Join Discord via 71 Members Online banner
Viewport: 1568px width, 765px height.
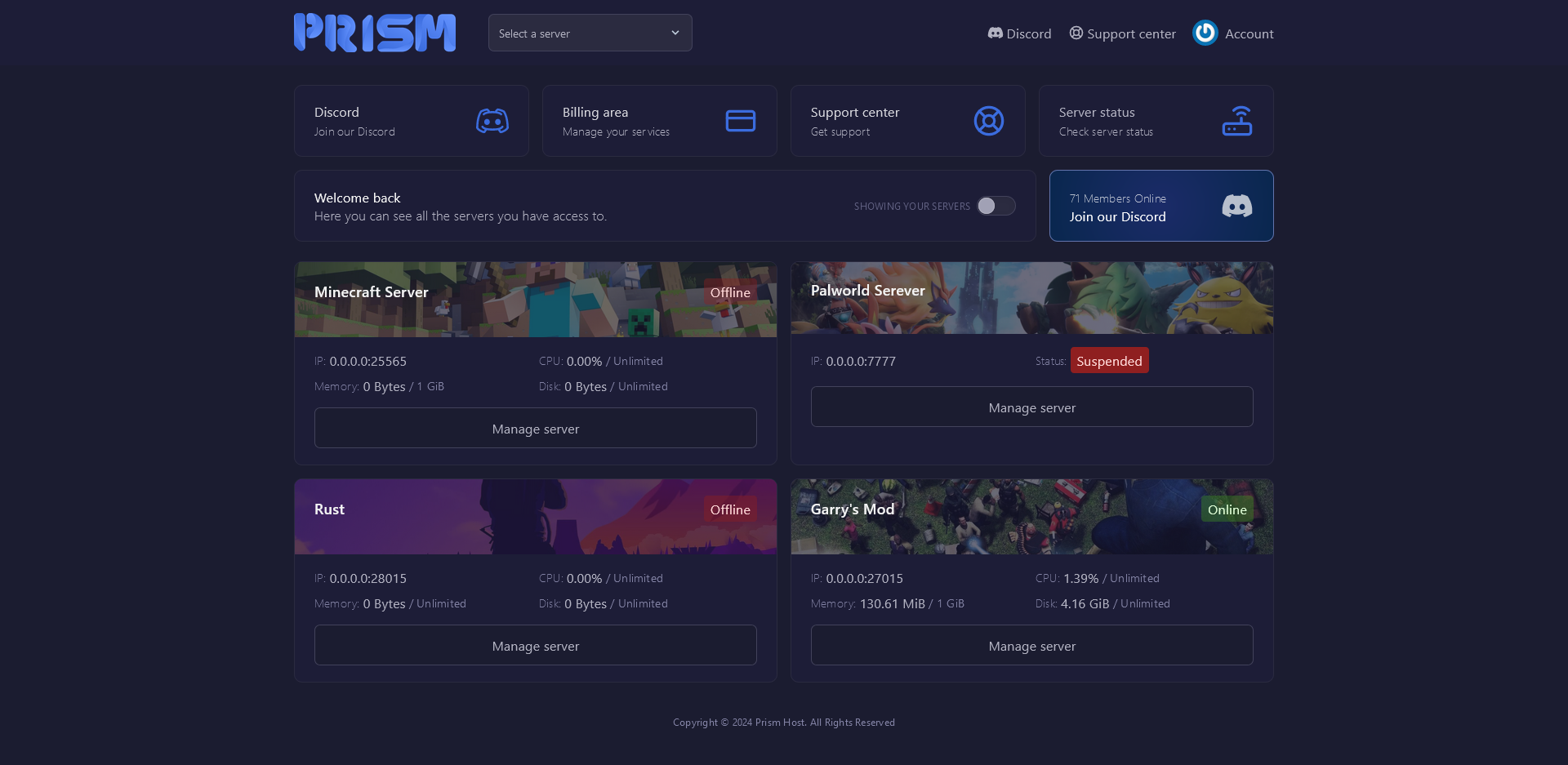(x=1160, y=206)
